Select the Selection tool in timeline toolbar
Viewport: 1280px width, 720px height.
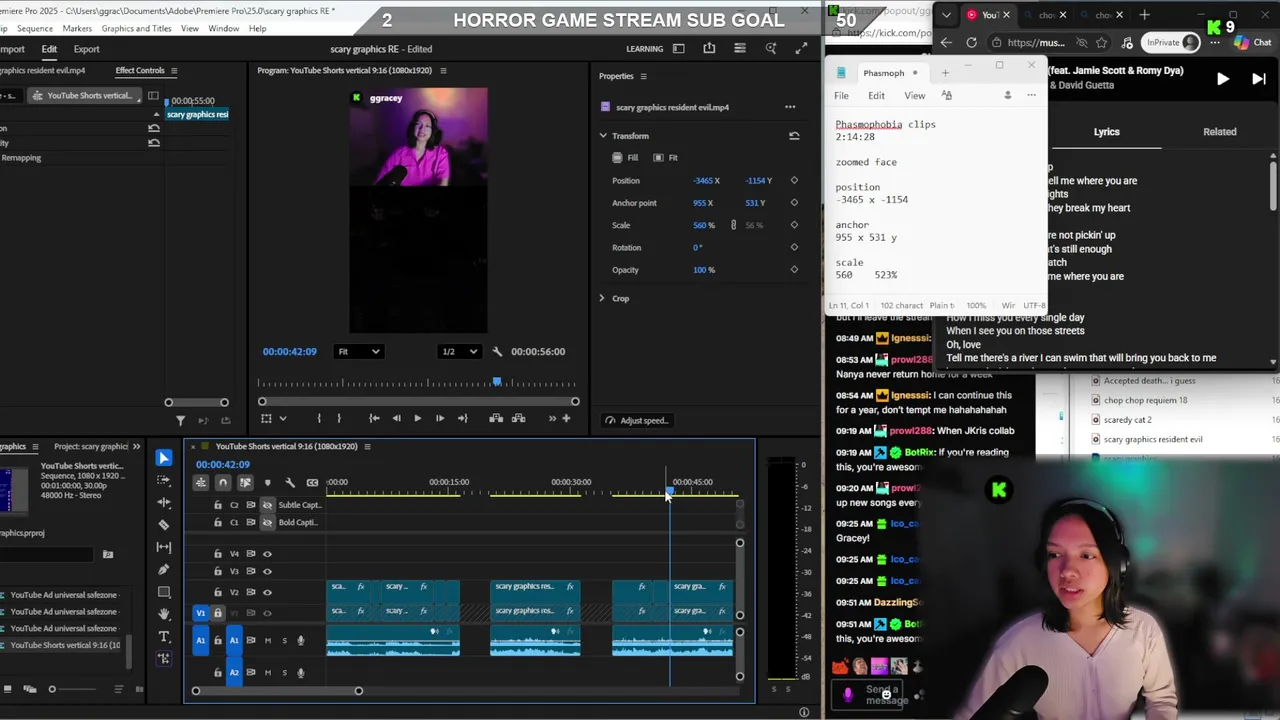(164, 458)
